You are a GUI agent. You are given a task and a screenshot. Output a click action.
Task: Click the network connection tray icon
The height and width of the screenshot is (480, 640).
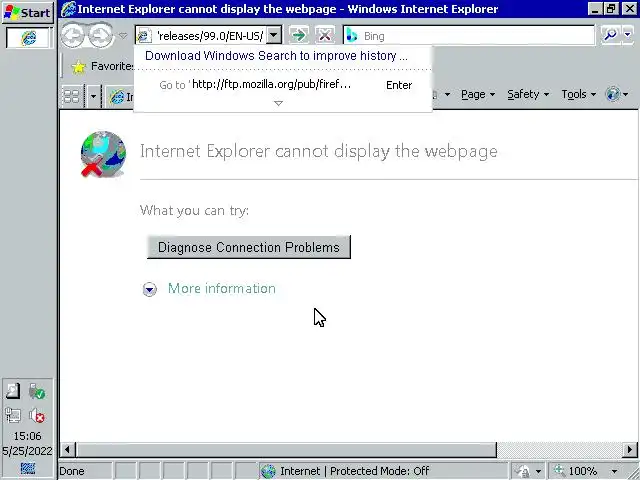[x=13, y=416]
